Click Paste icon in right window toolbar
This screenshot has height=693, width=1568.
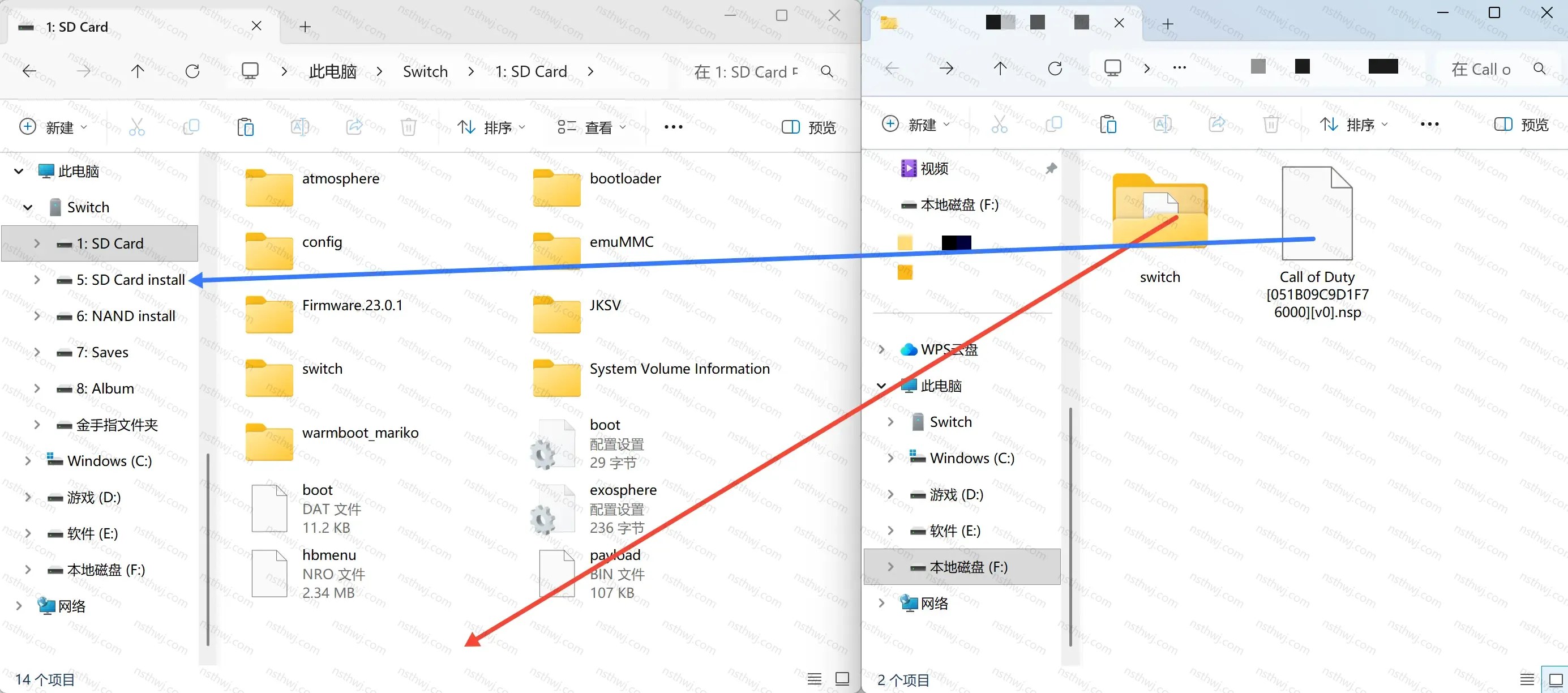1108,124
